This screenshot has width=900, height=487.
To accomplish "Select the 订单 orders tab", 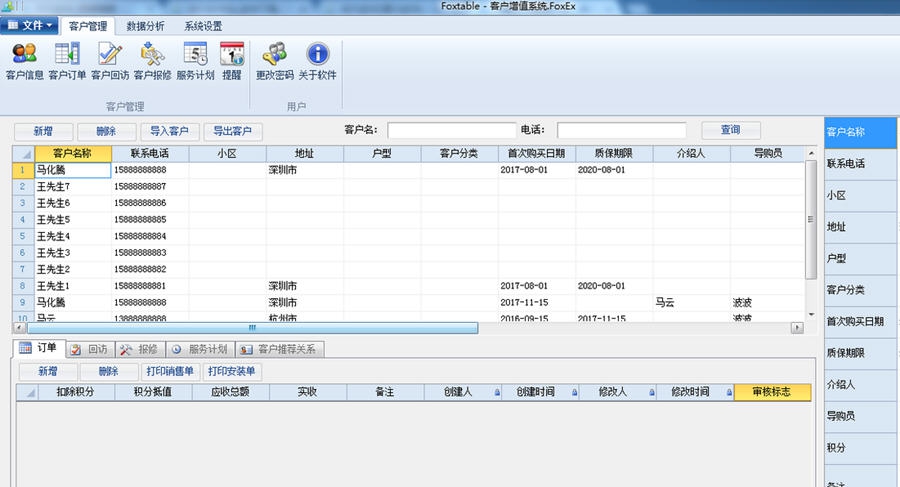I will 38,348.
